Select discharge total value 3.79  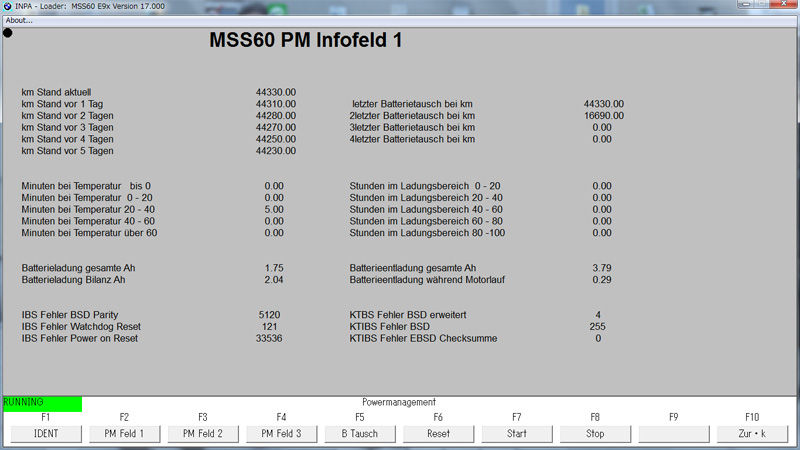click(602, 268)
